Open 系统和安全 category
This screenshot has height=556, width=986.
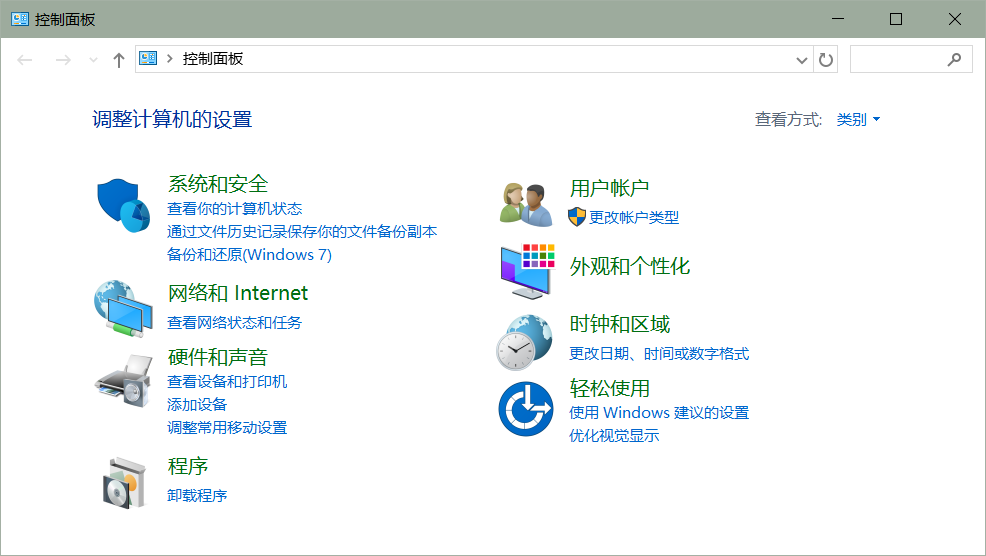pyautogui.click(x=218, y=184)
